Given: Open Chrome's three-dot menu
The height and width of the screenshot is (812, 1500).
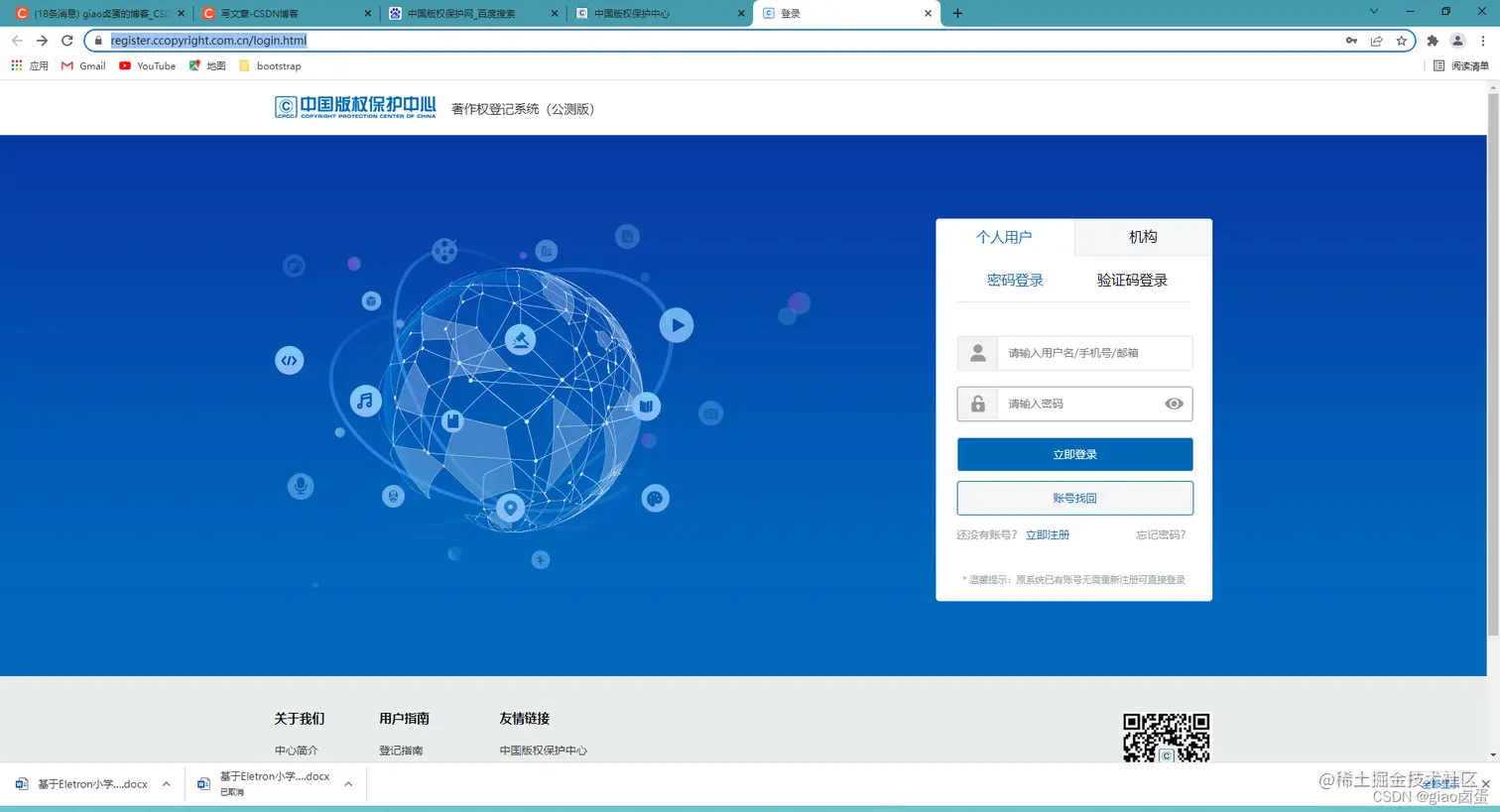Looking at the screenshot, I should pos(1483,41).
